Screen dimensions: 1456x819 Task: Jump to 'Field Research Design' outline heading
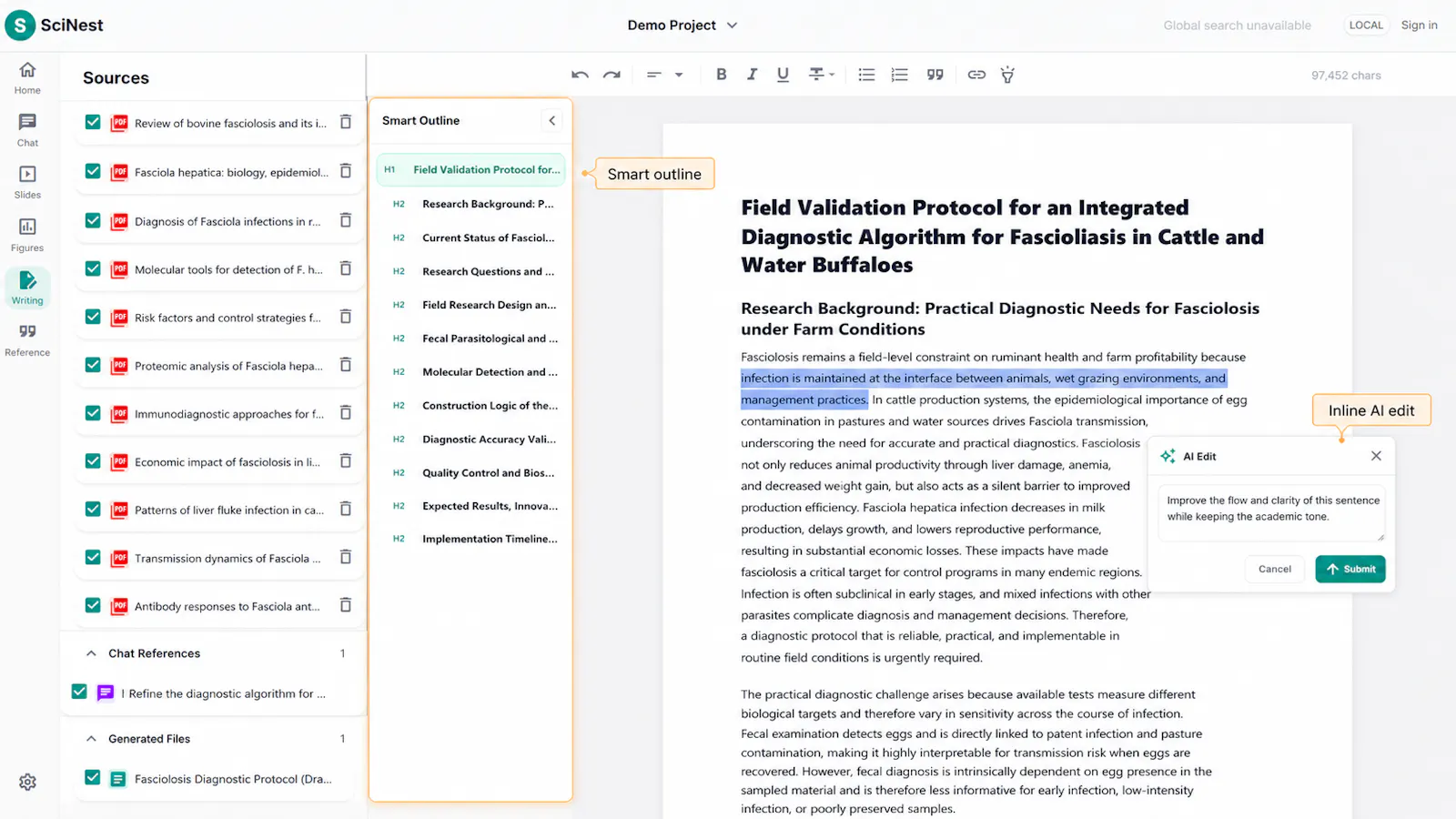(x=475, y=305)
